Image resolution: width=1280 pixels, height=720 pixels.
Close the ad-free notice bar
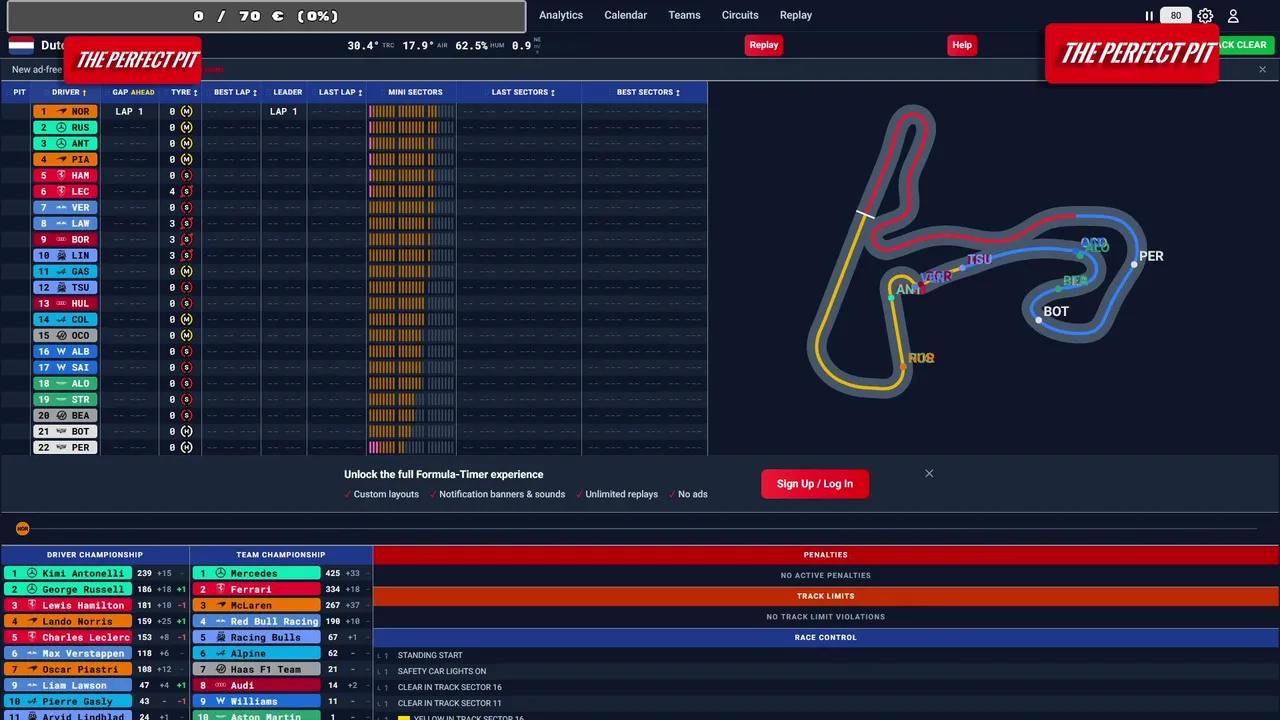[x=1262, y=70]
